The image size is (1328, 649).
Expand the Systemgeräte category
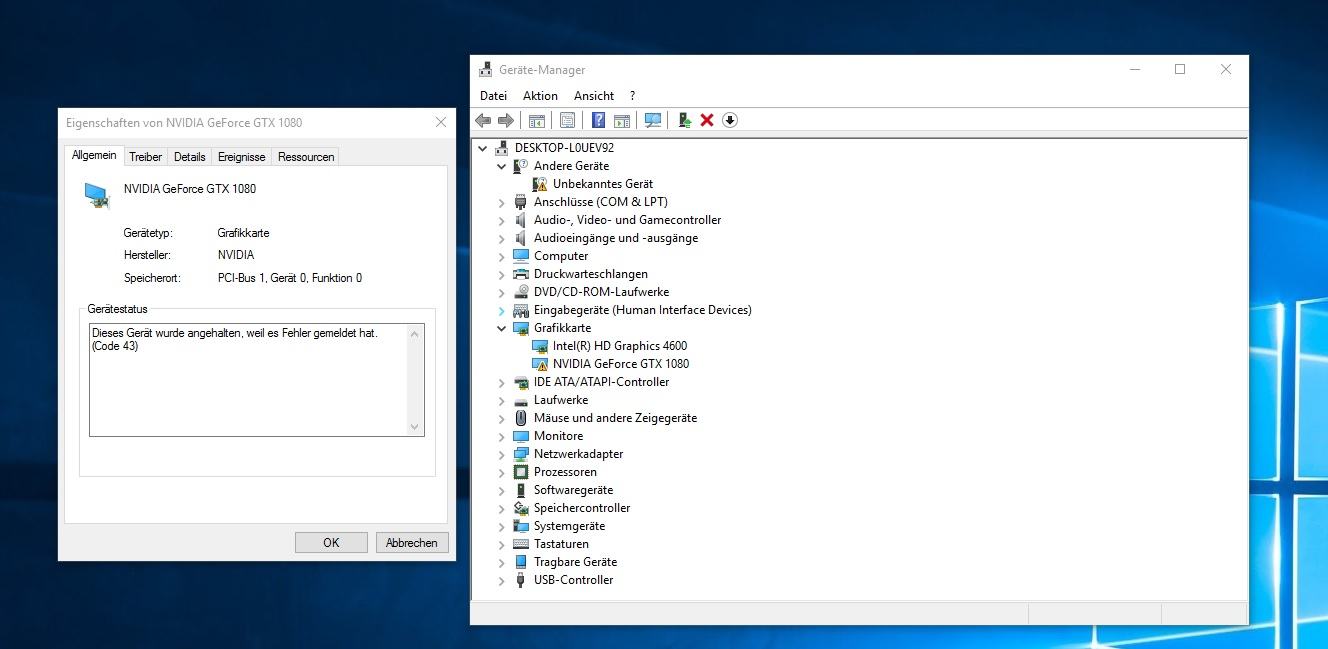pyautogui.click(x=502, y=526)
